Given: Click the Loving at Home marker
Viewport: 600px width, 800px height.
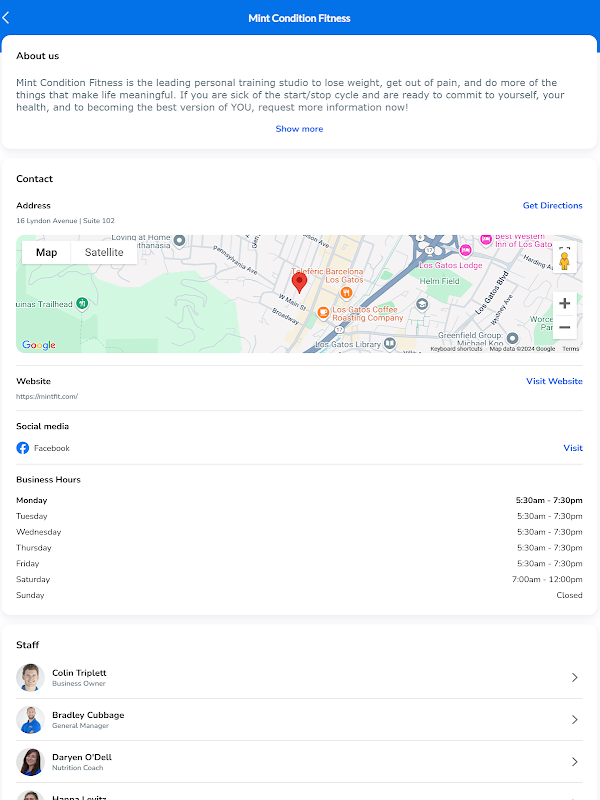Looking at the screenshot, I should tap(179, 240).
